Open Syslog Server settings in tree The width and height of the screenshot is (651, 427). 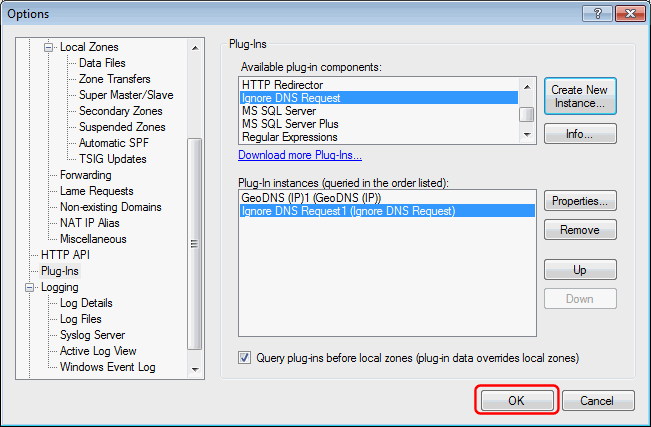pyautogui.click(x=92, y=335)
